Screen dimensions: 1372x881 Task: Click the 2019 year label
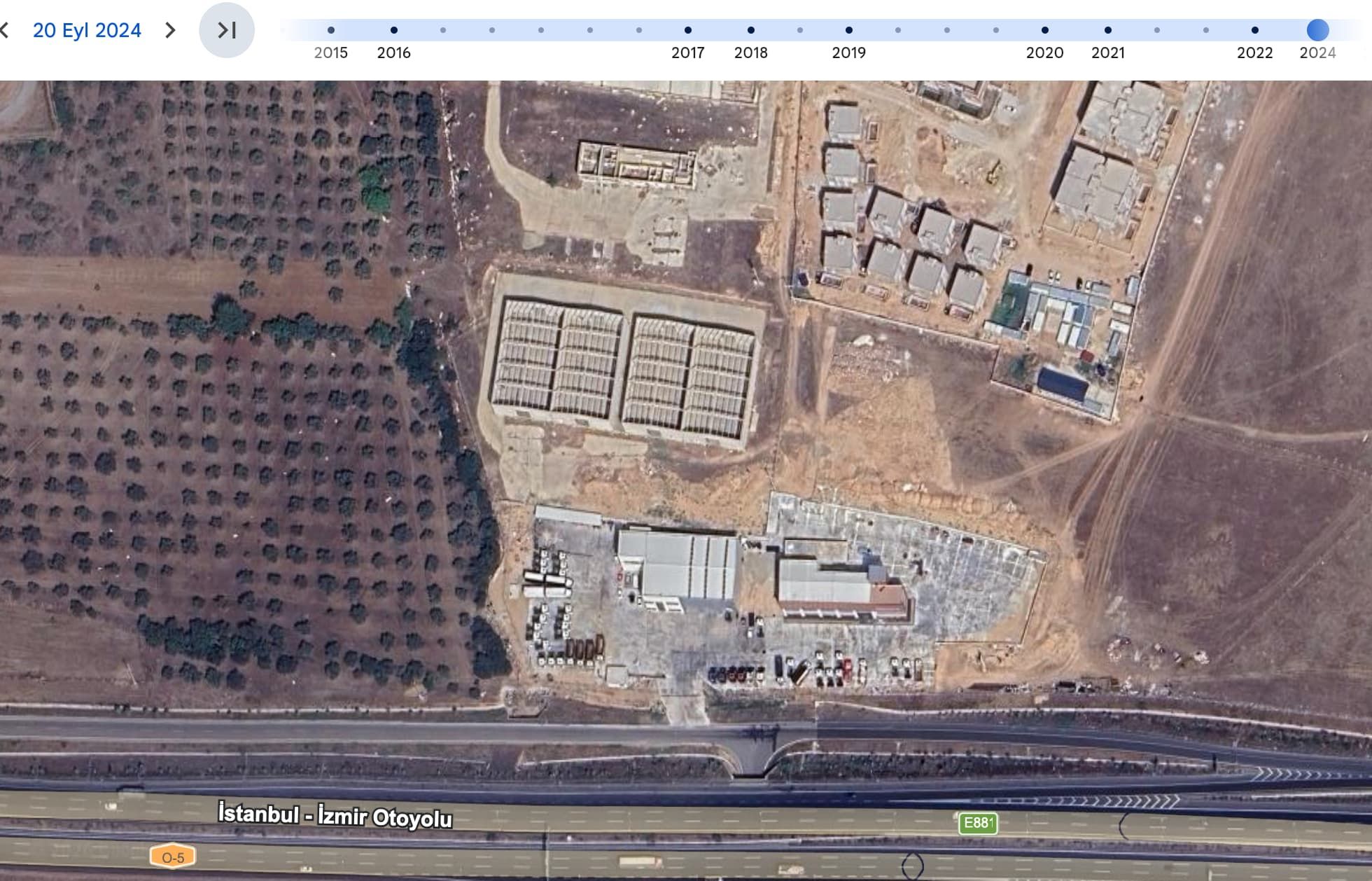(849, 53)
